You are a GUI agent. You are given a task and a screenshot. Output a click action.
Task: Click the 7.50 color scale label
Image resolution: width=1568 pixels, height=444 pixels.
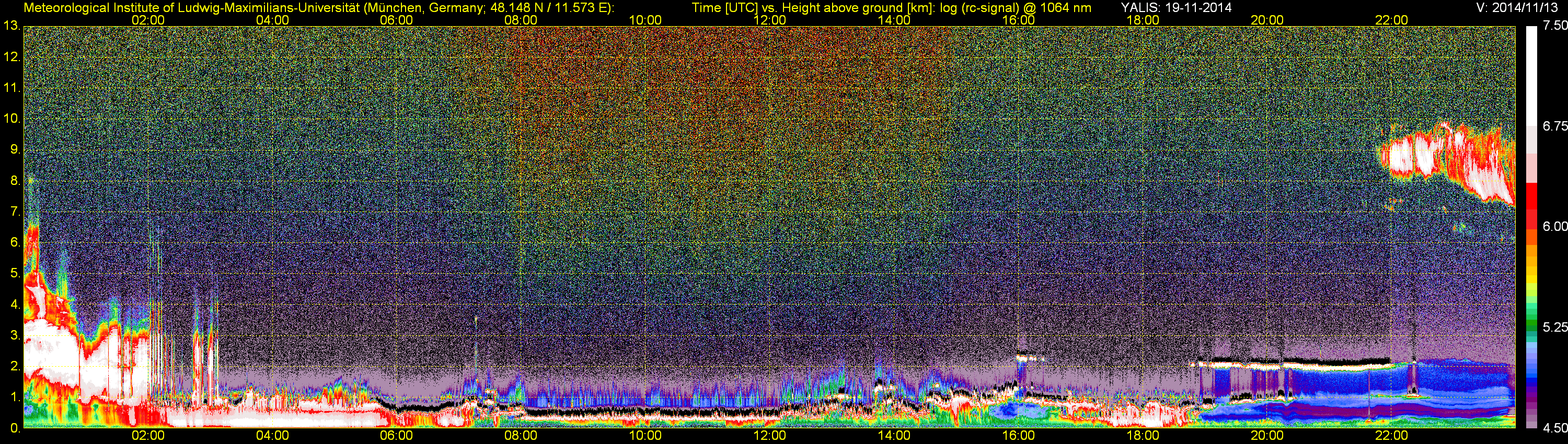(1554, 26)
